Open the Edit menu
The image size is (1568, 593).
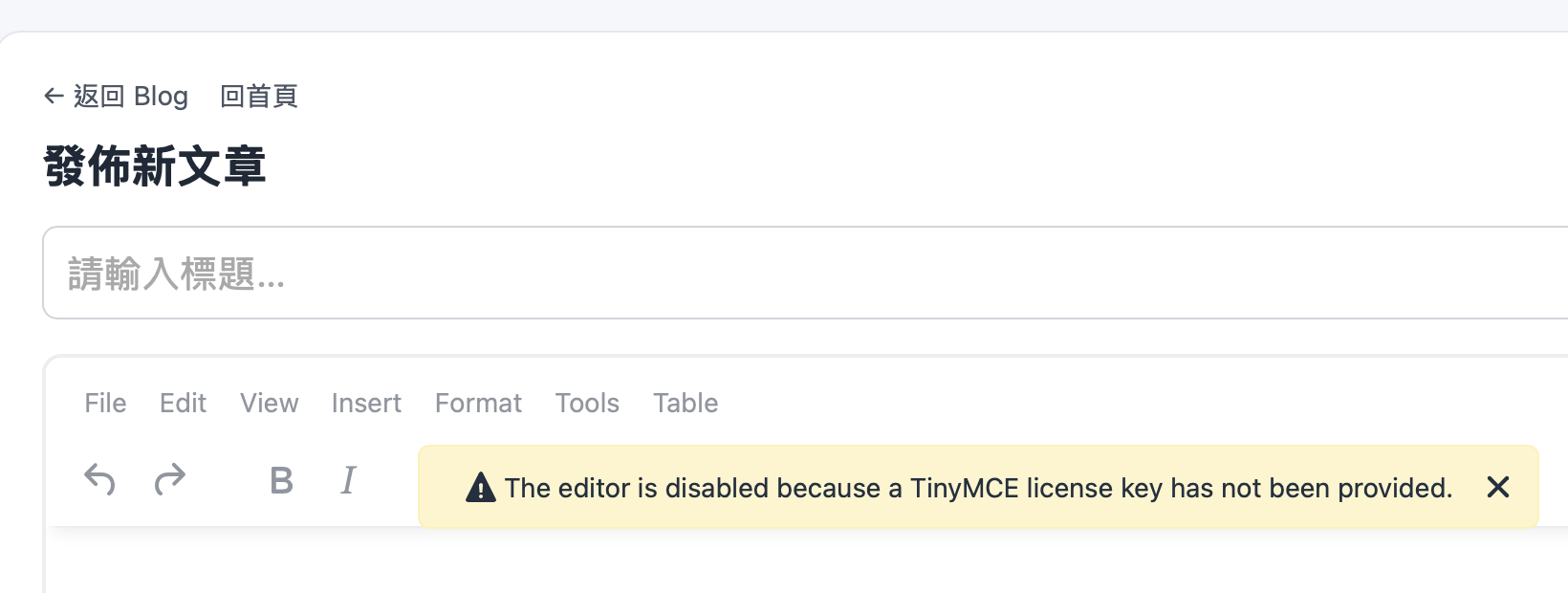pyautogui.click(x=183, y=404)
